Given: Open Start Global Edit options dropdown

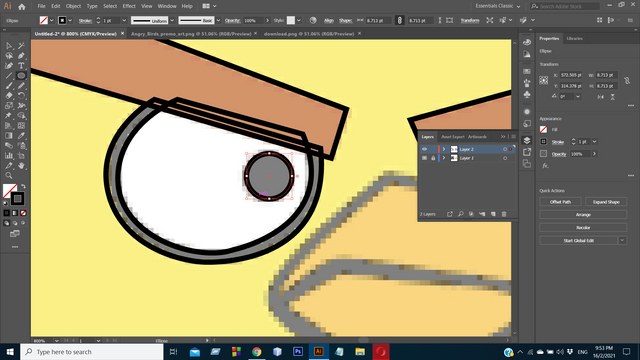Looking at the screenshot, I should click(622, 240).
